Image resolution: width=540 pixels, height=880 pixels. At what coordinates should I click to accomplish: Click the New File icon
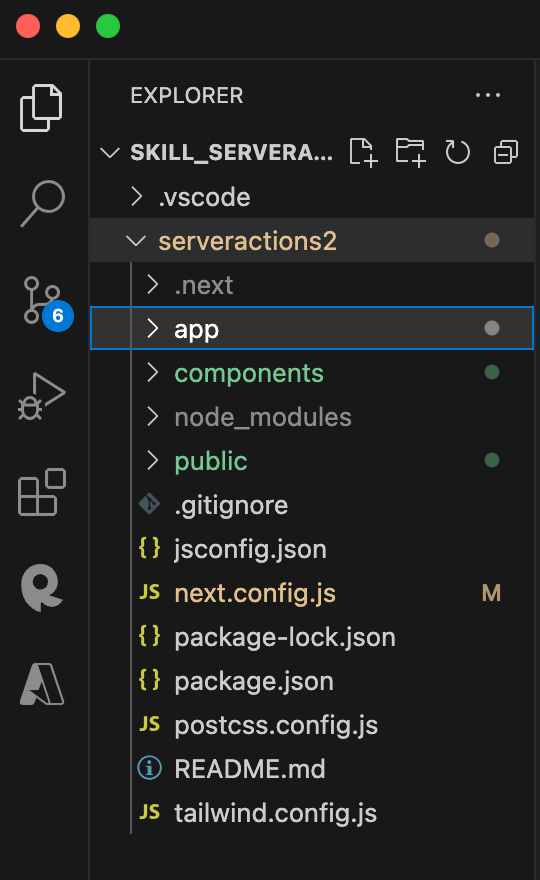coord(363,152)
